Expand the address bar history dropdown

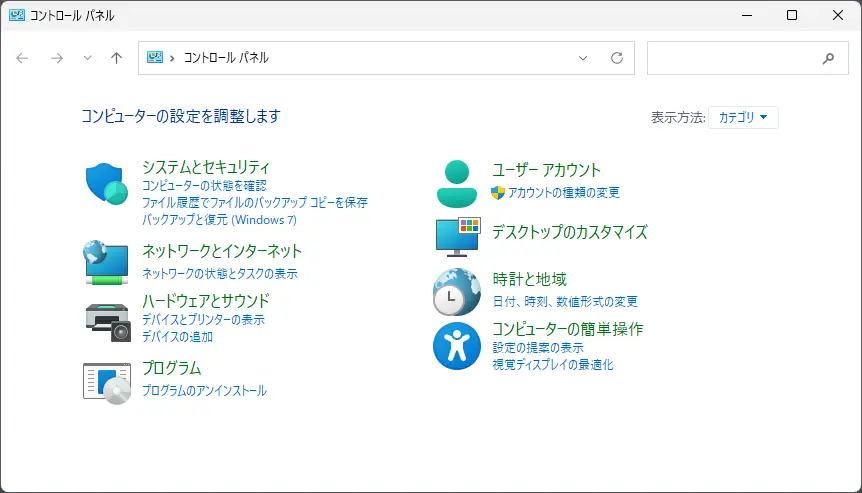coord(583,58)
